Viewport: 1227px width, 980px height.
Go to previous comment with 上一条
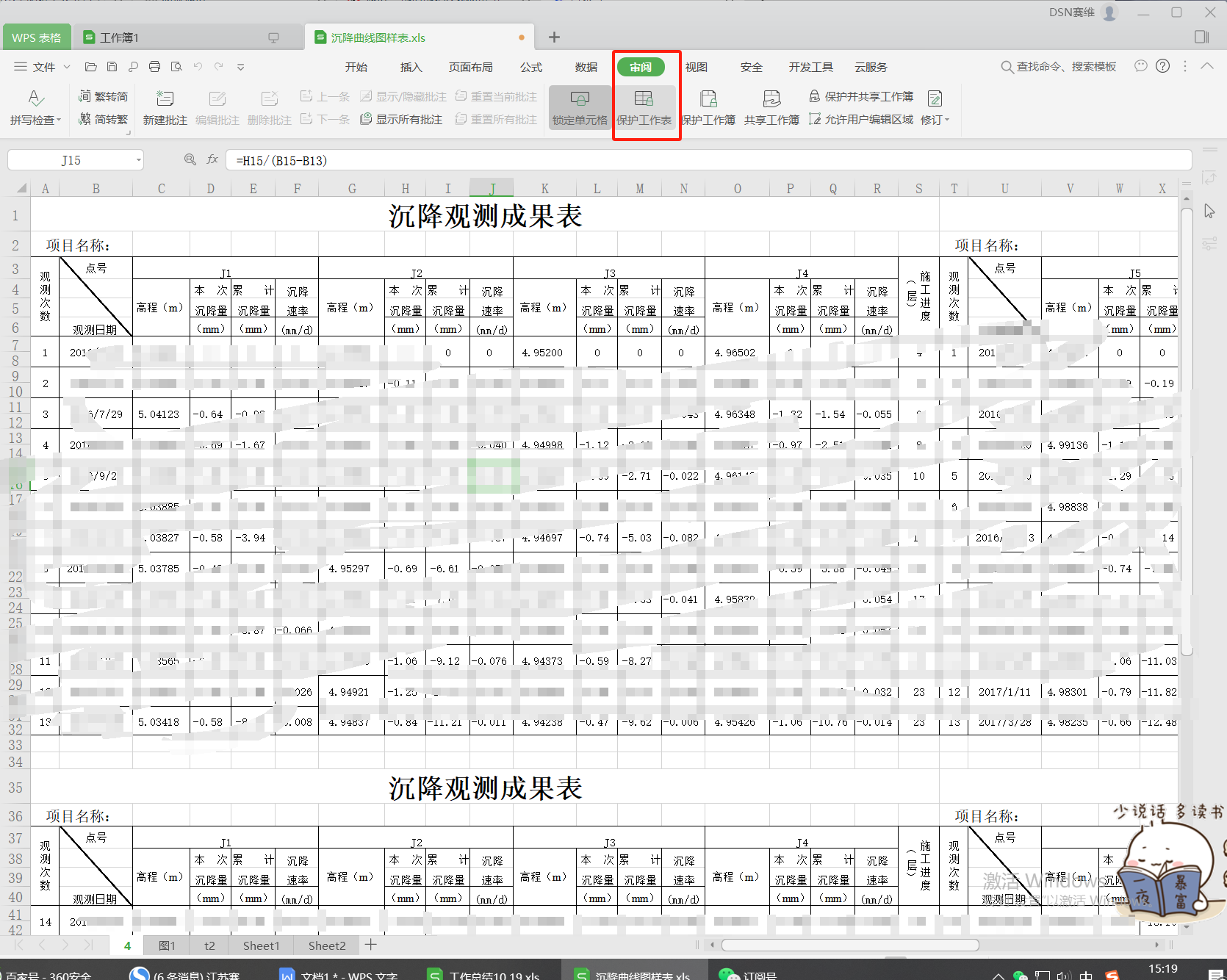tap(325, 96)
